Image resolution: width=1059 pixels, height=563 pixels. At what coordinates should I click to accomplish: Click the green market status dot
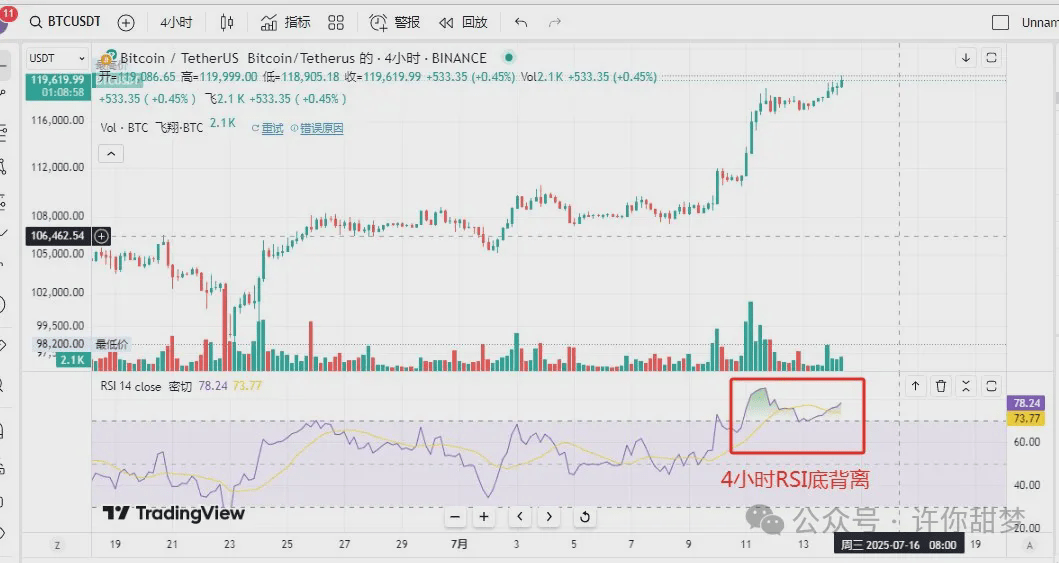click(x=509, y=57)
